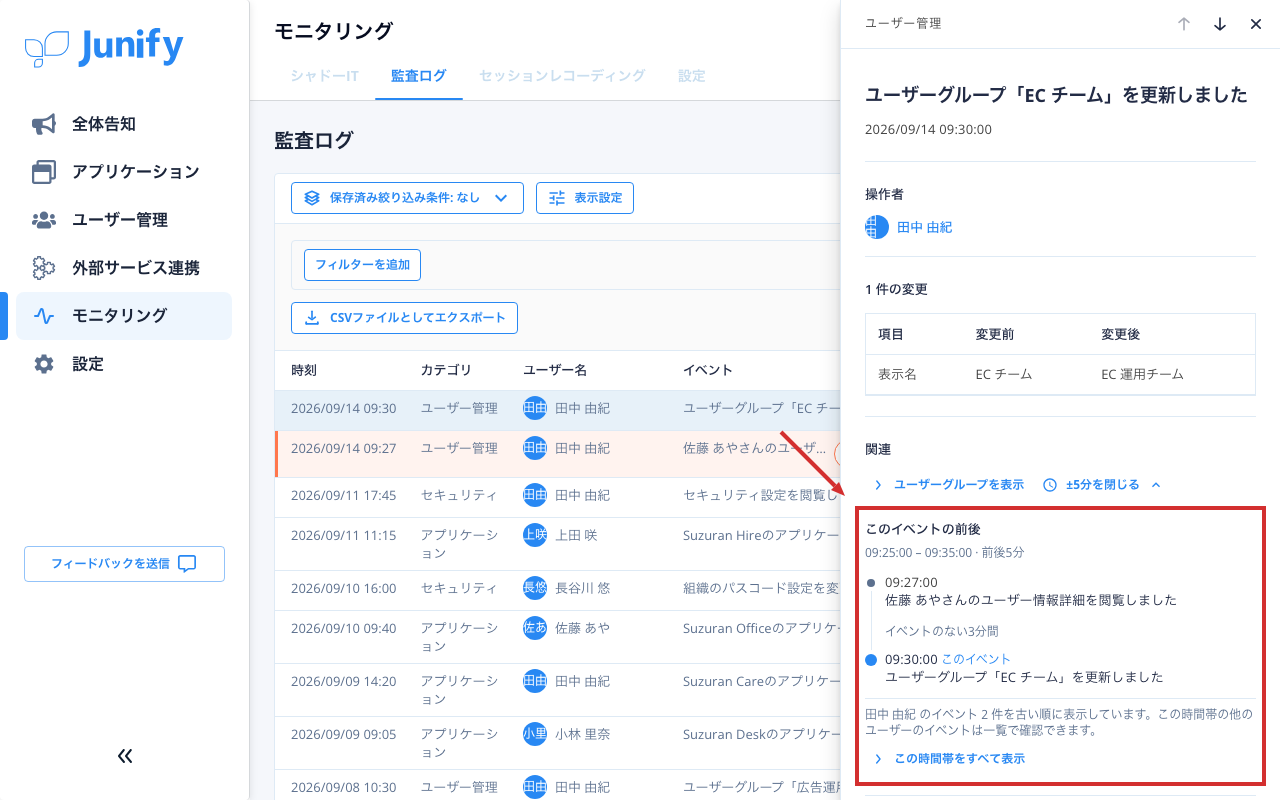Open the 設定 tab in monitoring header
This screenshot has width=1280, height=800.
[692, 76]
